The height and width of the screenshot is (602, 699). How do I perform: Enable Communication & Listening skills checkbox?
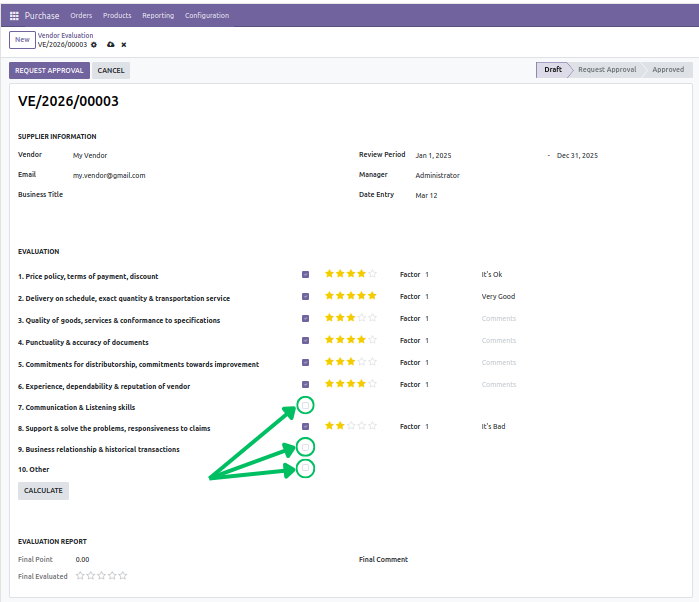click(305, 406)
